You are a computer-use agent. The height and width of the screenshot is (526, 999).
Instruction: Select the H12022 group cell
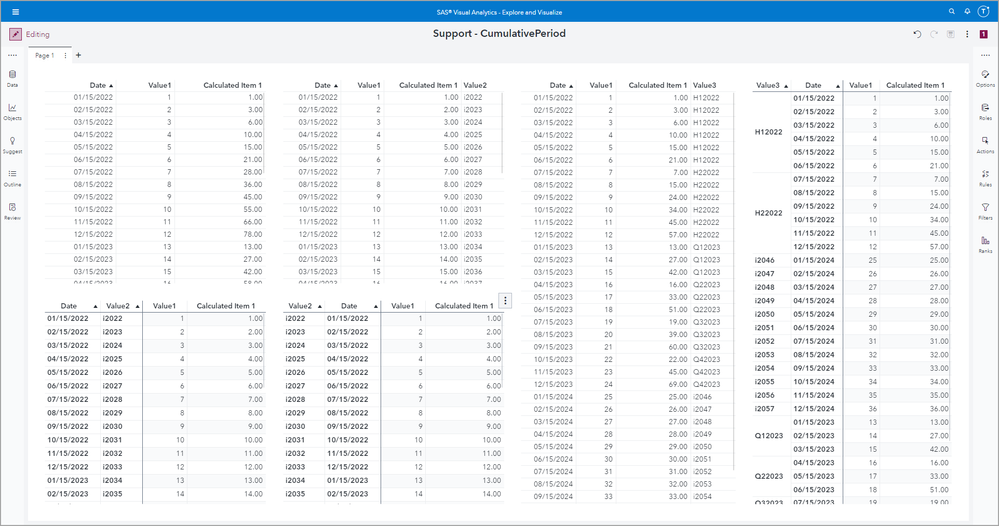click(x=768, y=132)
